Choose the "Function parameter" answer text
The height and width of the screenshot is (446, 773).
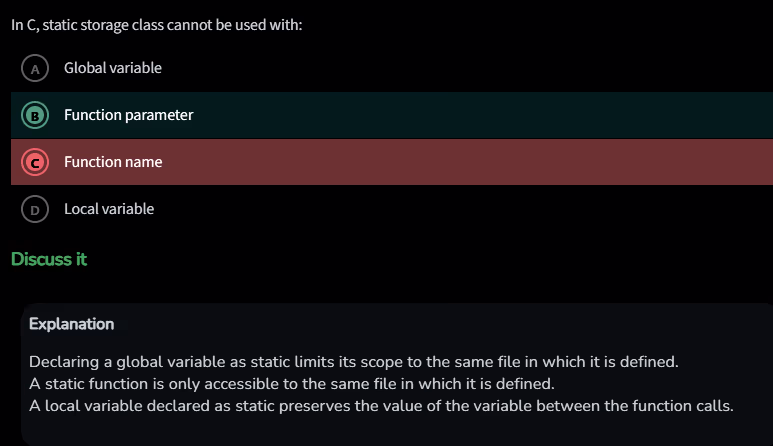pyautogui.click(x=128, y=115)
